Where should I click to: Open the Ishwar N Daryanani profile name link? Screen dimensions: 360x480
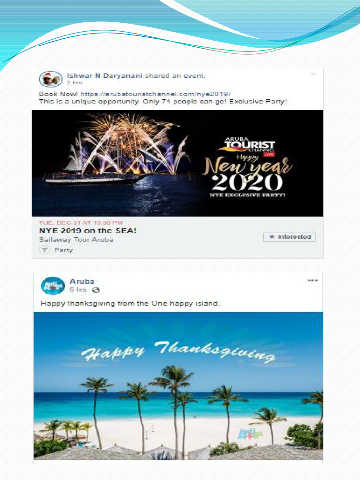pos(104,76)
